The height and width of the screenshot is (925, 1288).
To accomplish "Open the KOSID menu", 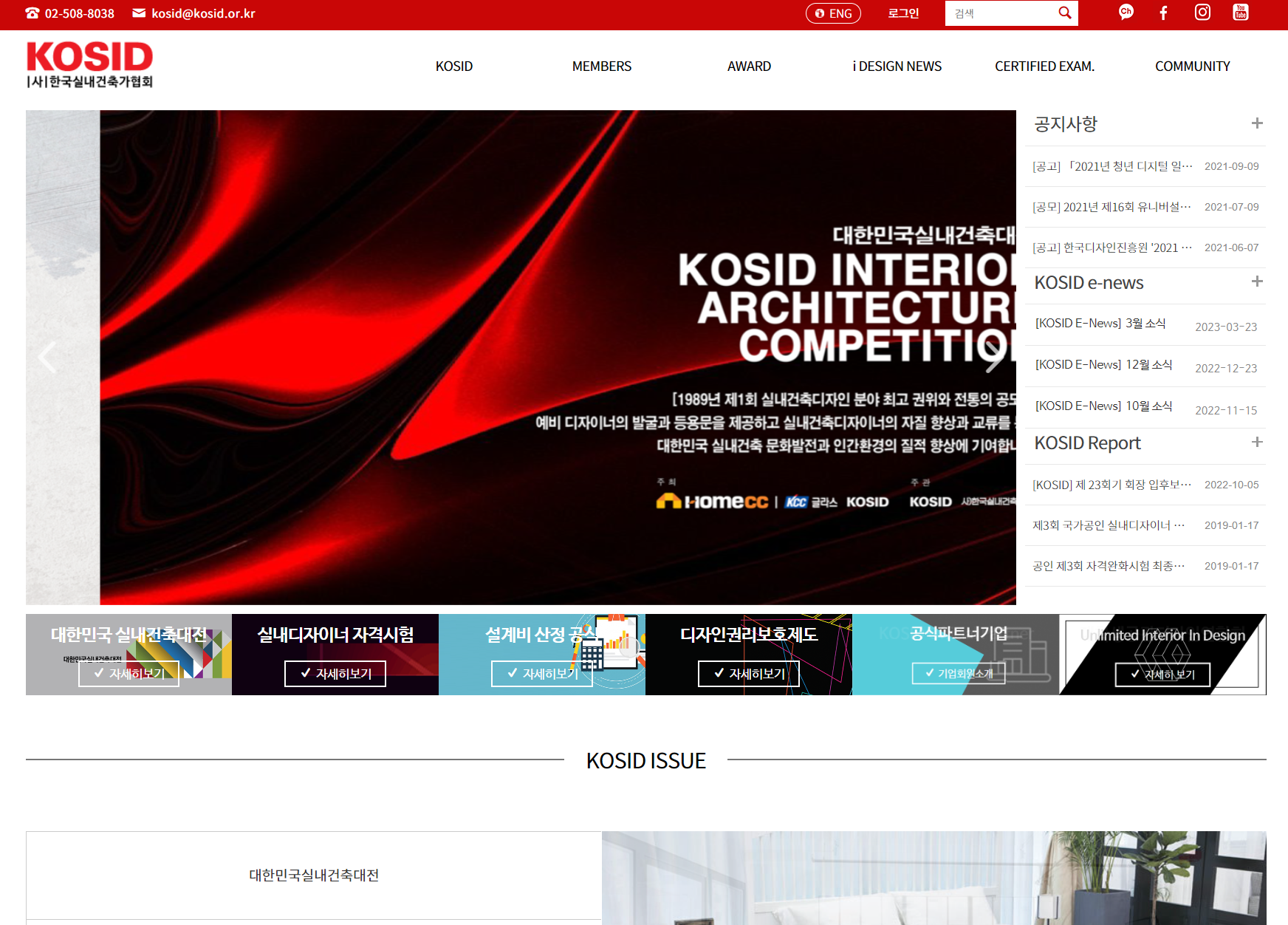I will tap(454, 66).
